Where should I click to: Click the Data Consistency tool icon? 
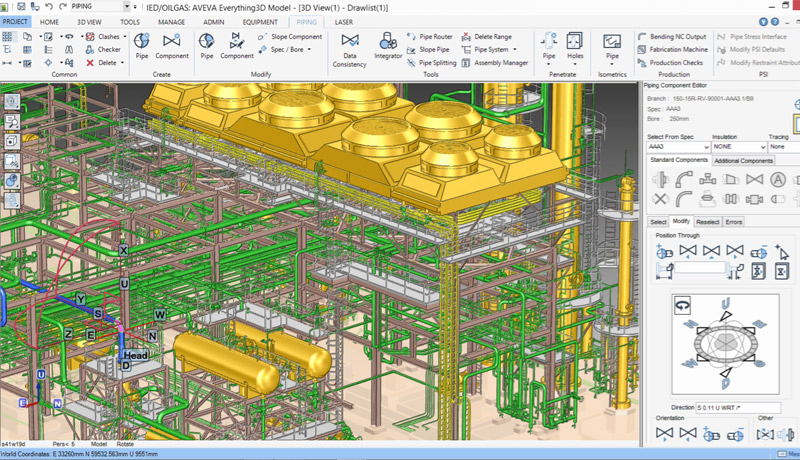tap(349, 41)
